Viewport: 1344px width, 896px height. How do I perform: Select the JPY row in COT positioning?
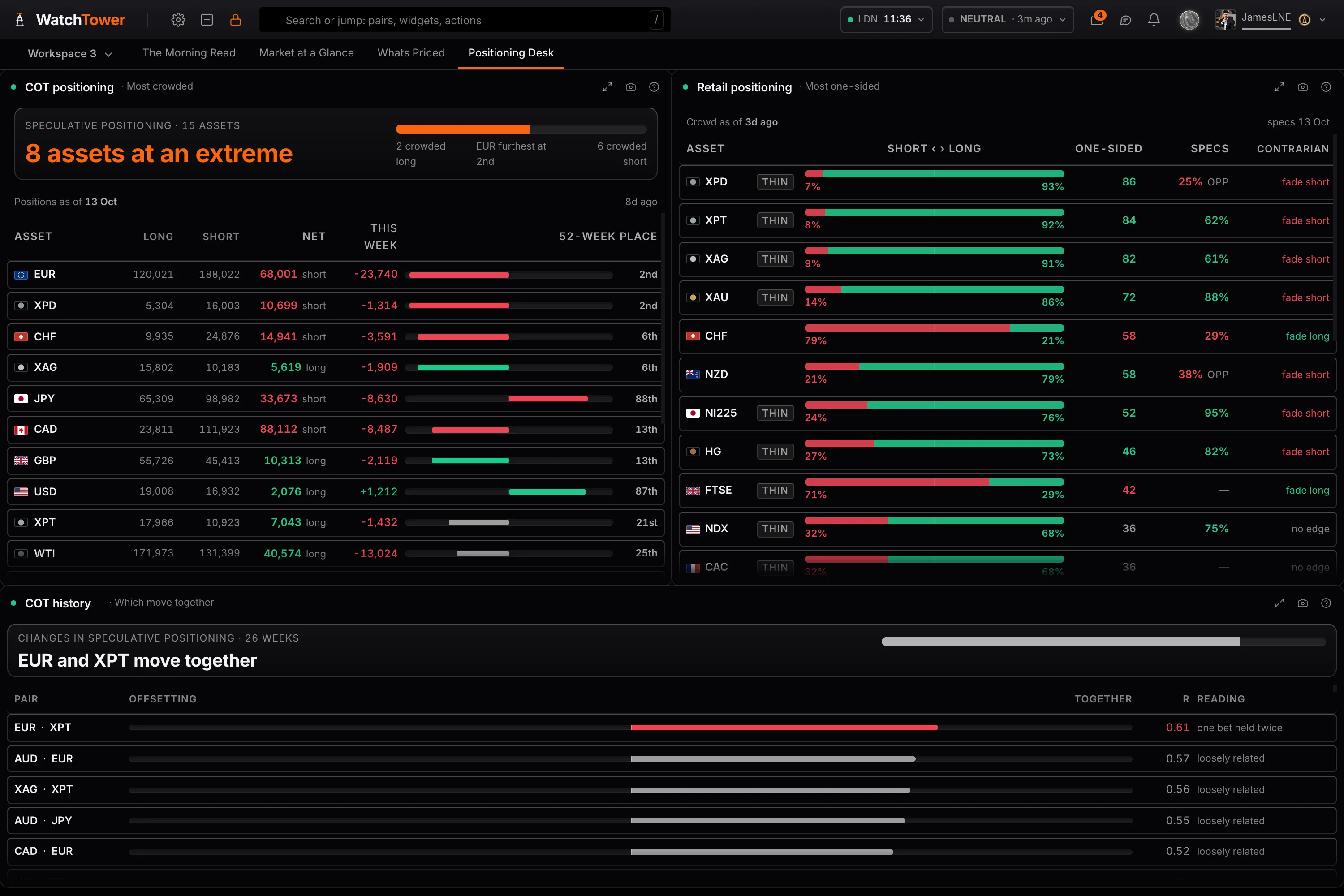(336, 398)
